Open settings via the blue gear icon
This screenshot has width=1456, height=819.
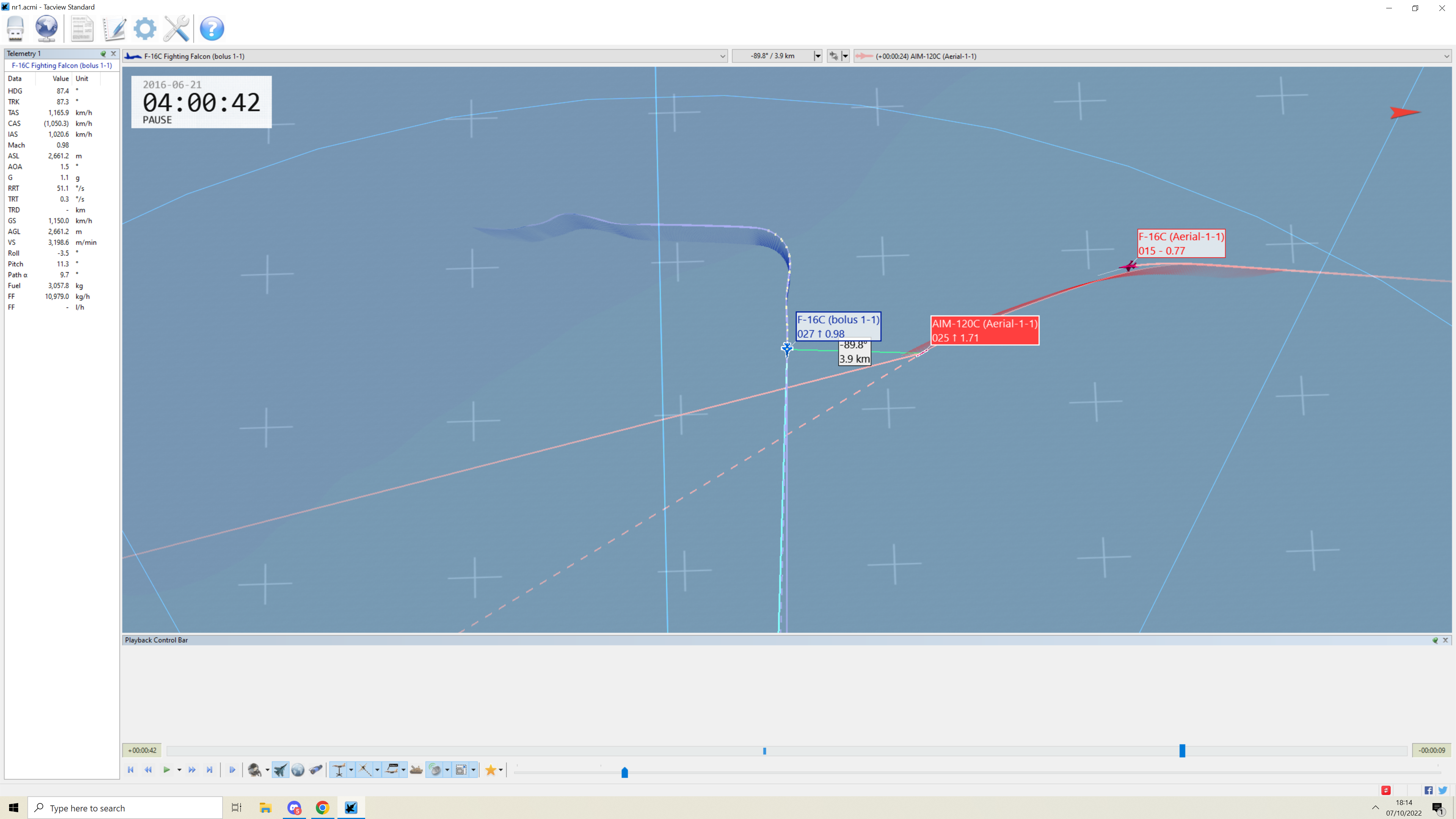click(x=145, y=28)
